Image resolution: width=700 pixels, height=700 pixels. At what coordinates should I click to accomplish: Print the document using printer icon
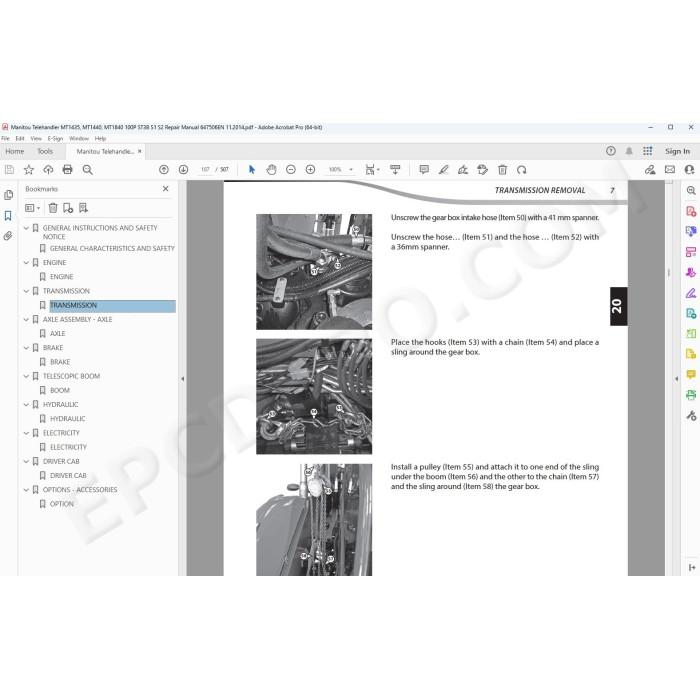(67, 170)
